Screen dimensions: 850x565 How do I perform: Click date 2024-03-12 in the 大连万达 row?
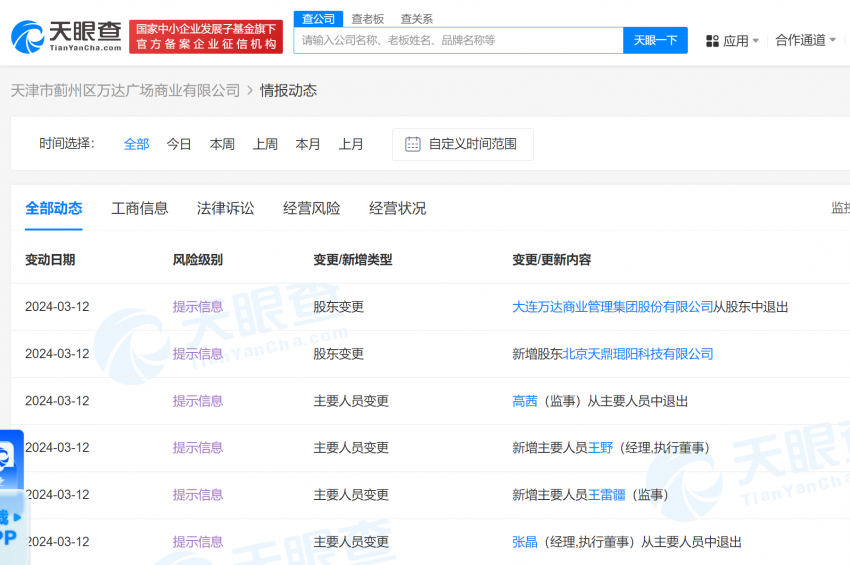pyautogui.click(x=57, y=307)
